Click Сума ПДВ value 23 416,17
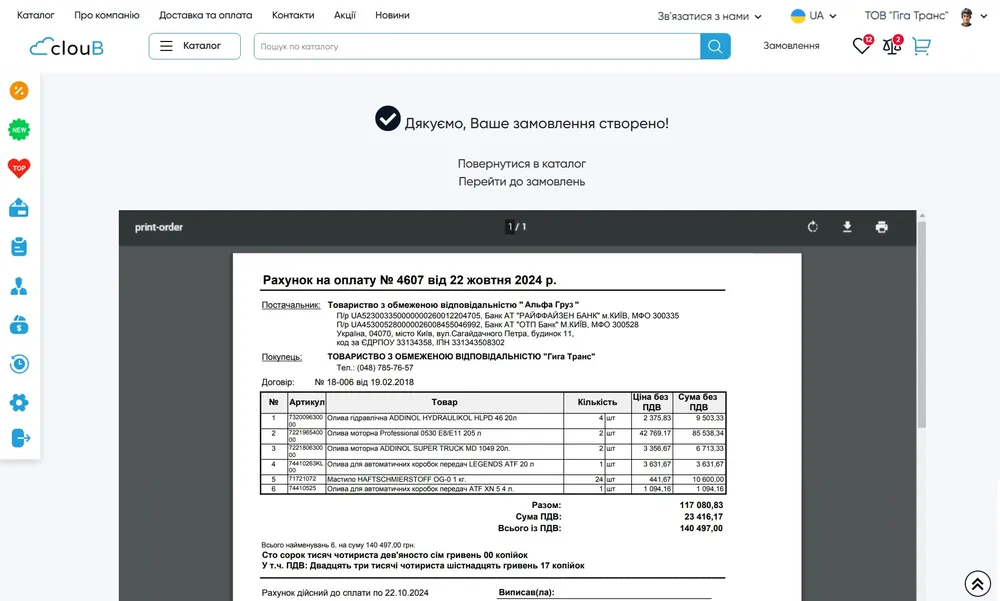 [x=703, y=517]
